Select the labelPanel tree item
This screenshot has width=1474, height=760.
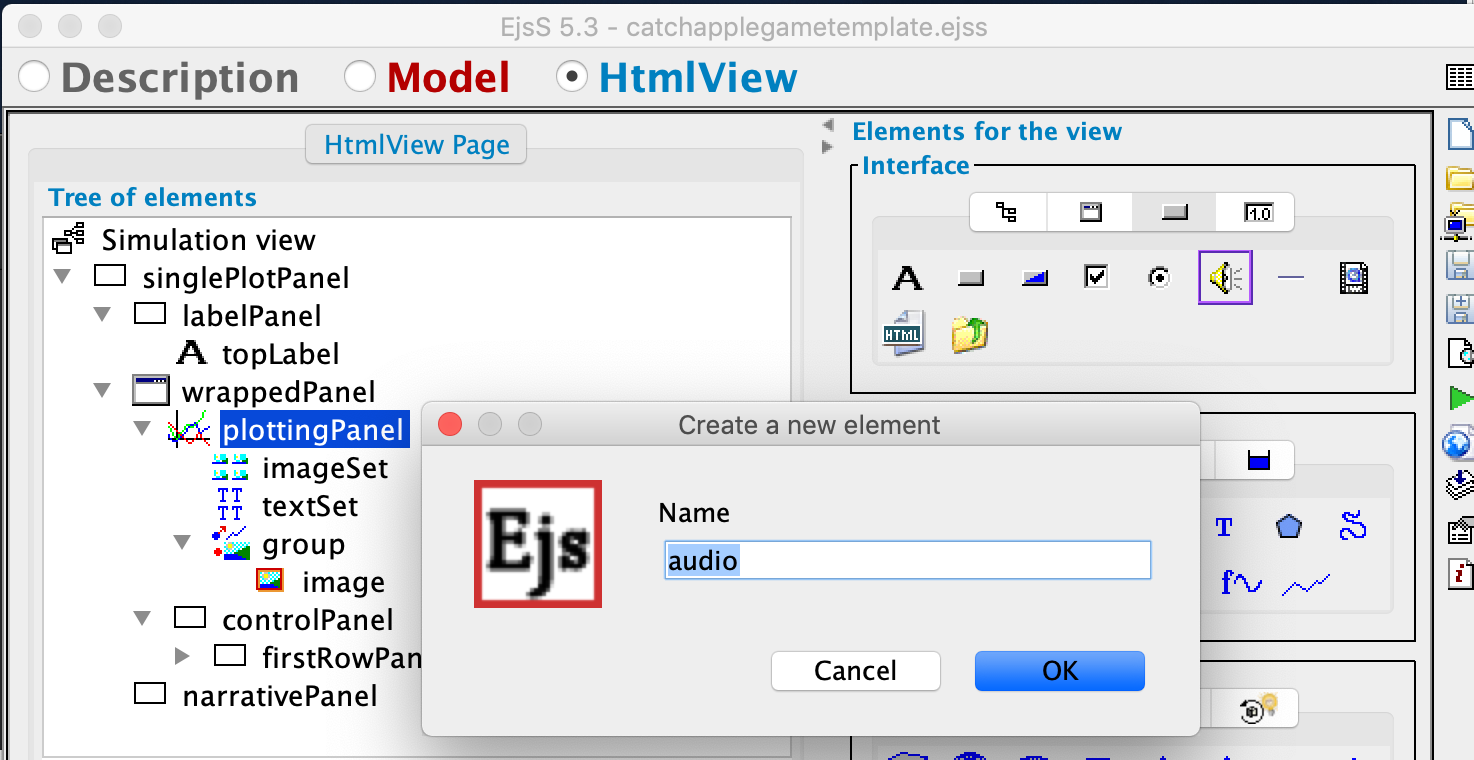[x=252, y=316]
